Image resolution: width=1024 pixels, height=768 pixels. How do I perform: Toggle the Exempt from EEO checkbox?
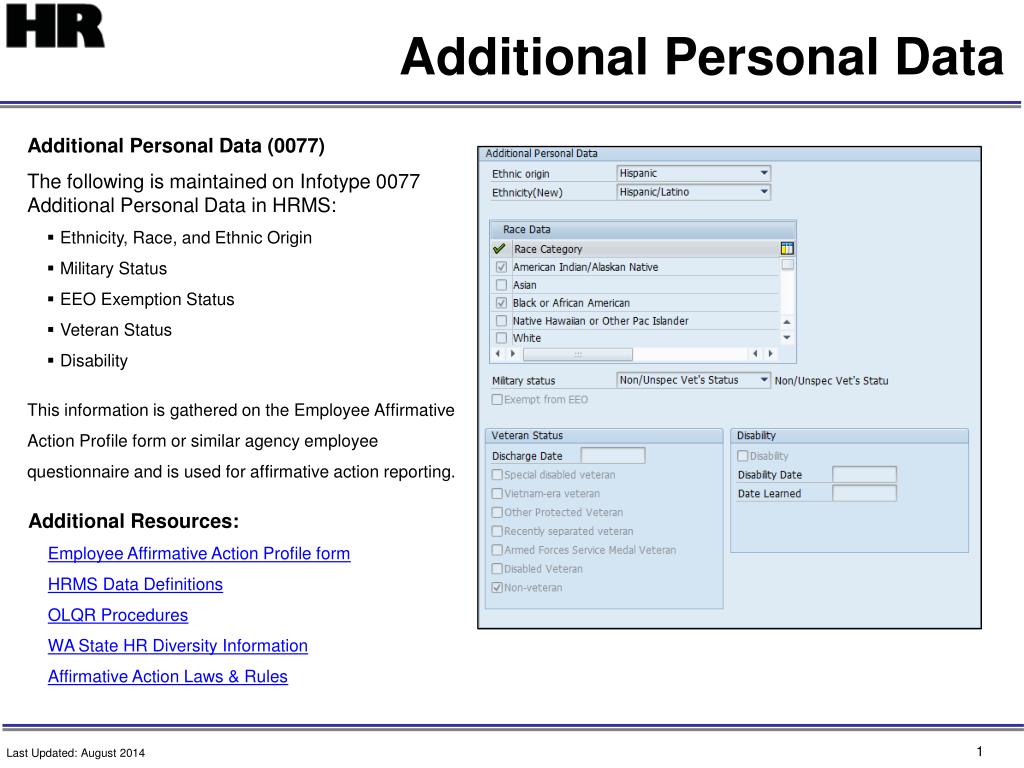click(497, 400)
